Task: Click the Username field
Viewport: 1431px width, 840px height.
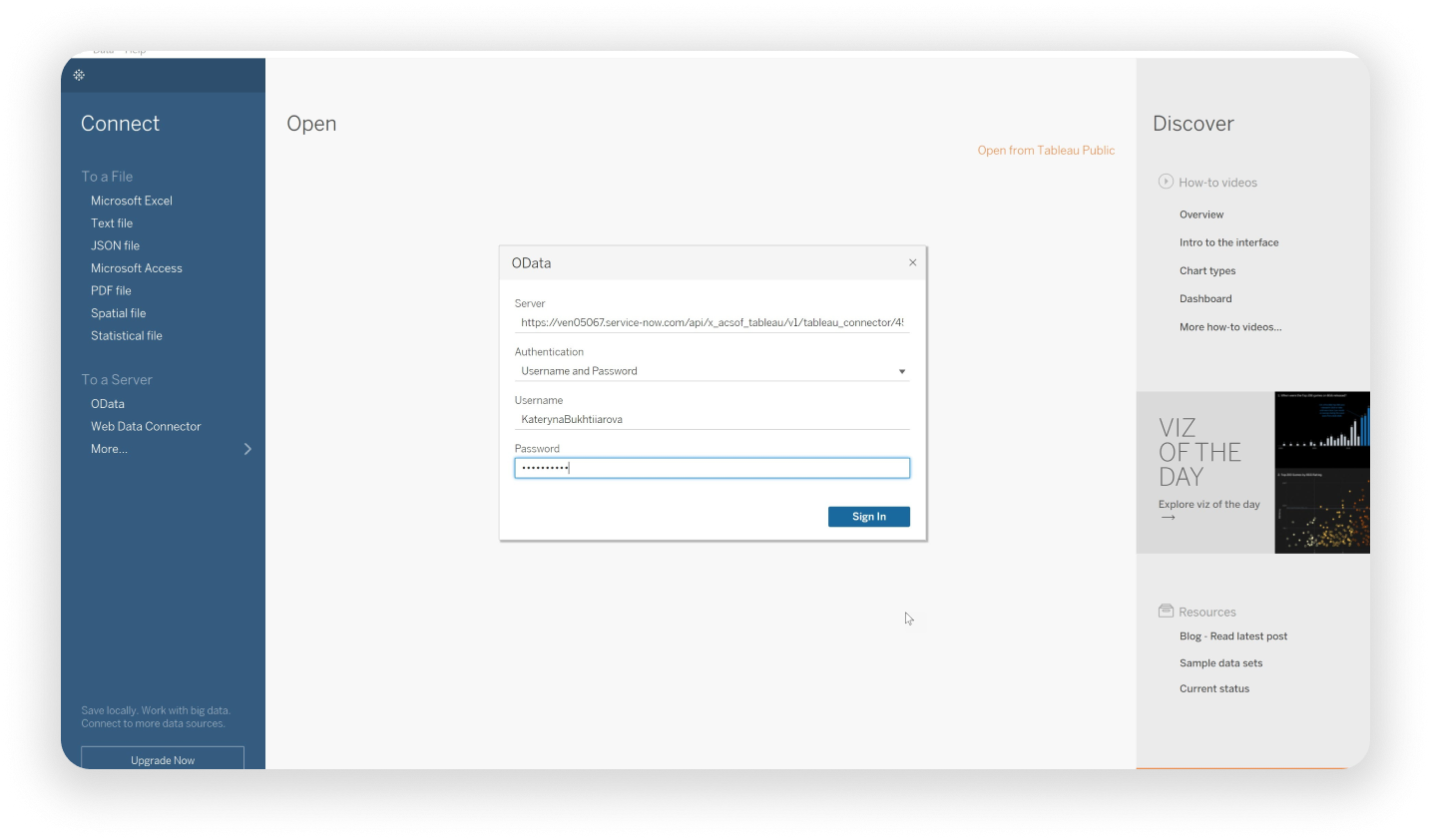Action: (x=712, y=420)
